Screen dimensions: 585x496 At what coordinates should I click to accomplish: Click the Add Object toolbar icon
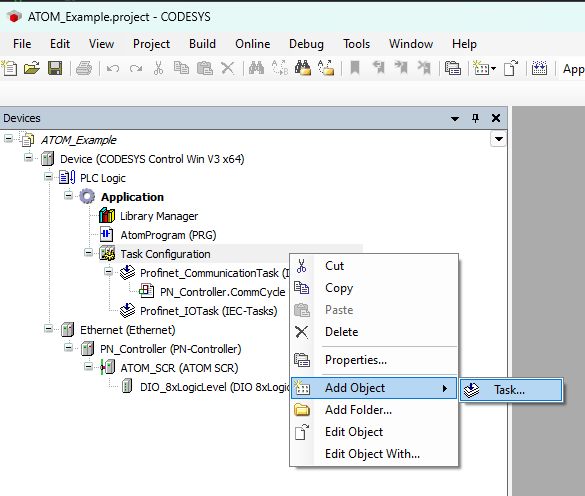tap(481, 68)
